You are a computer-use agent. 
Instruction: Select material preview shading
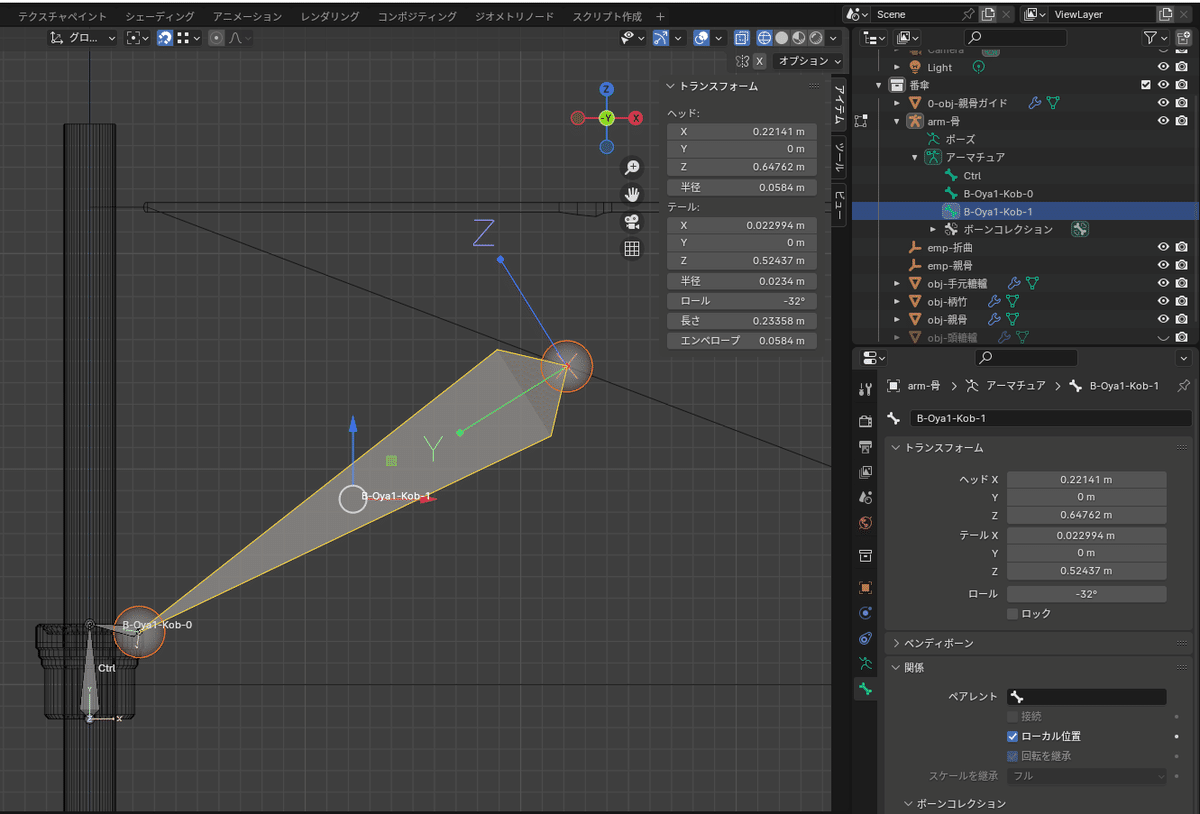pyautogui.click(x=799, y=38)
